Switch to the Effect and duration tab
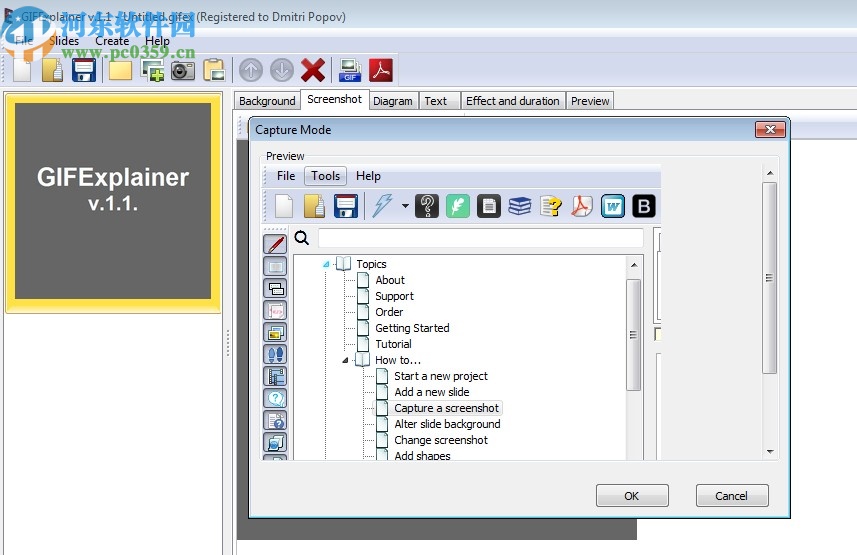This screenshot has width=857, height=555. pyautogui.click(x=513, y=101)
